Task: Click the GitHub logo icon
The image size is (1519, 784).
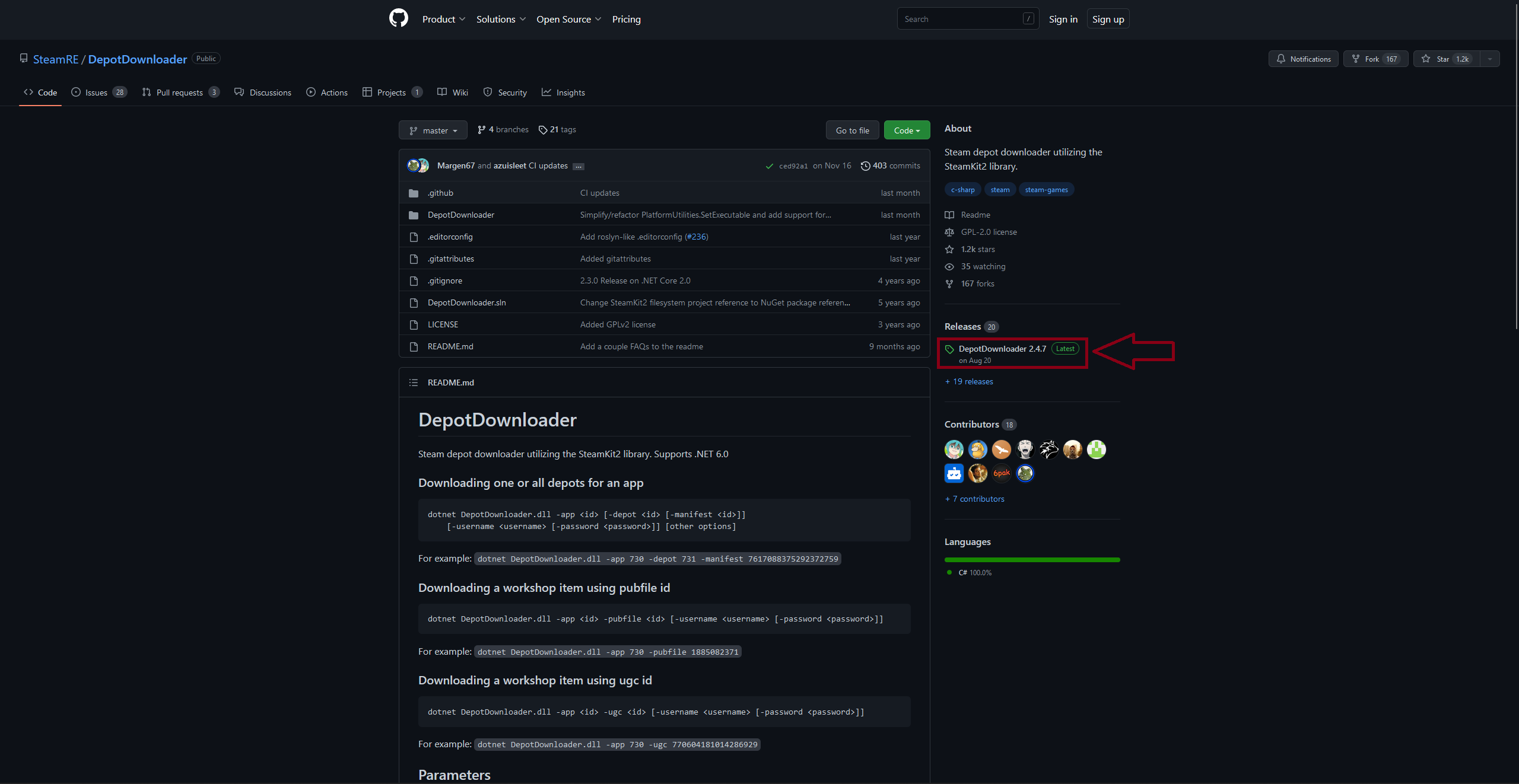Action: [x=398, y=18]
